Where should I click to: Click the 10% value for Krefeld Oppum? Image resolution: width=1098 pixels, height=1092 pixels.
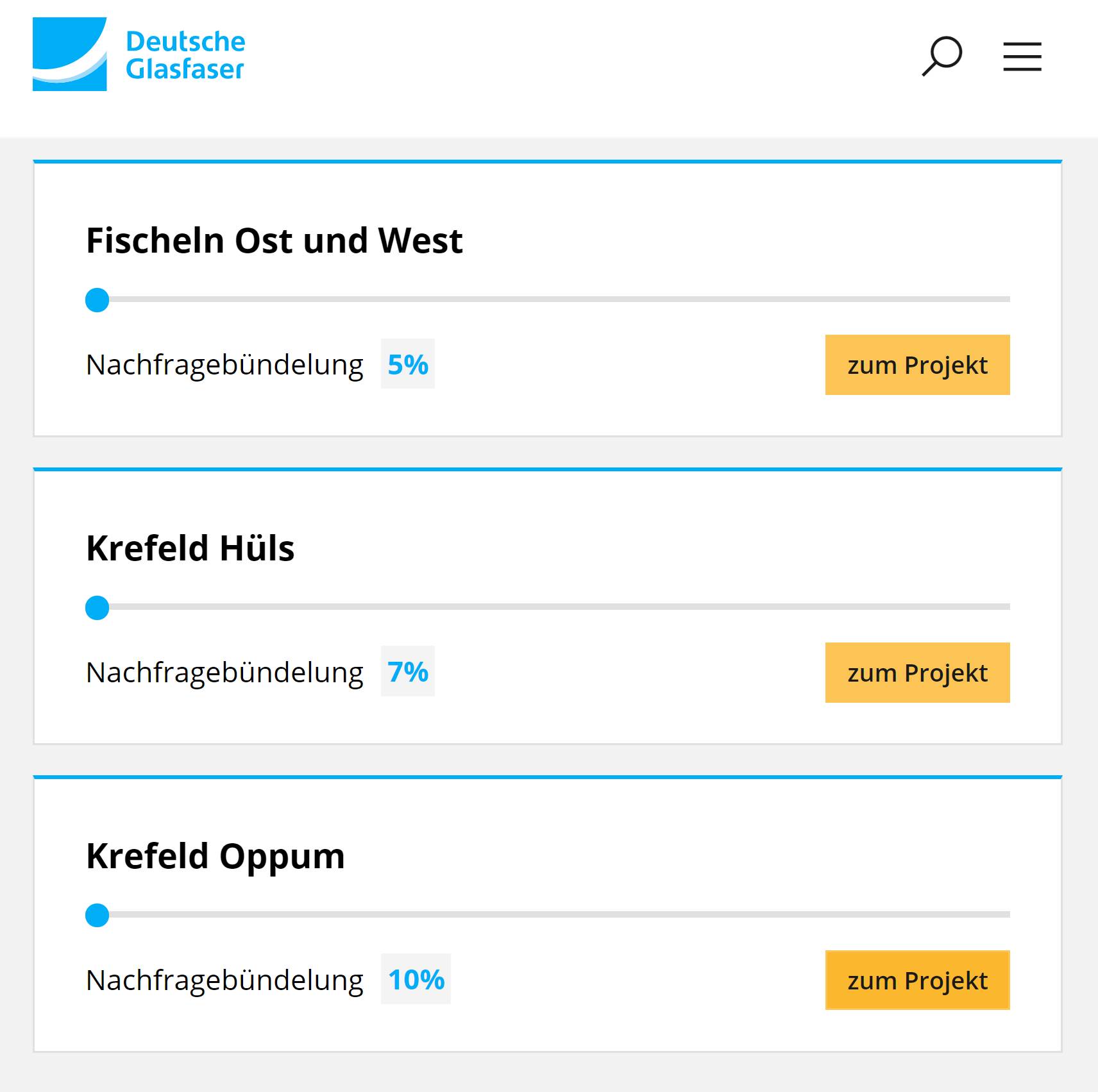[416, 980]
